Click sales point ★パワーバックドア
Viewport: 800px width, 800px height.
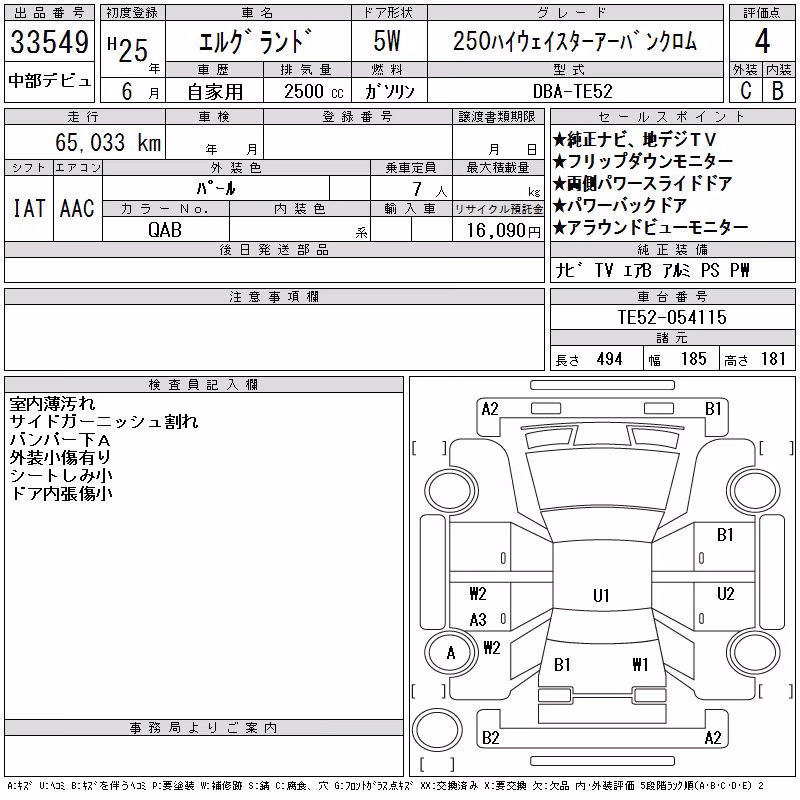pos(620,205)
